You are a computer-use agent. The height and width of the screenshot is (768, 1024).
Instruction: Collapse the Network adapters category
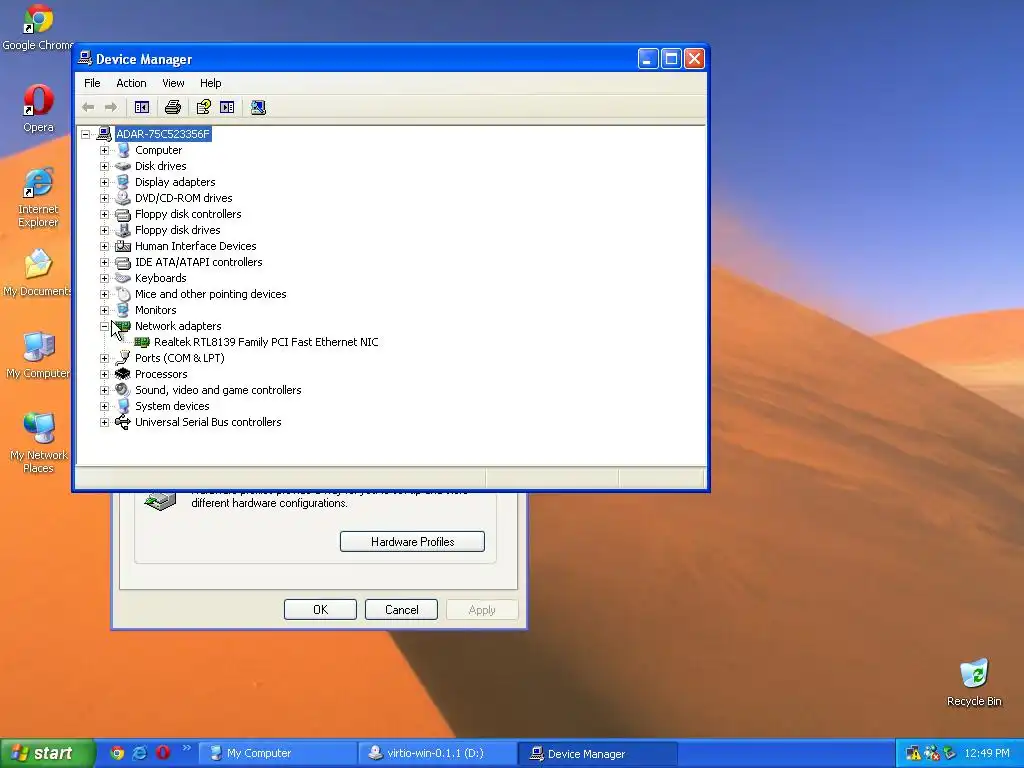[104, 326]
